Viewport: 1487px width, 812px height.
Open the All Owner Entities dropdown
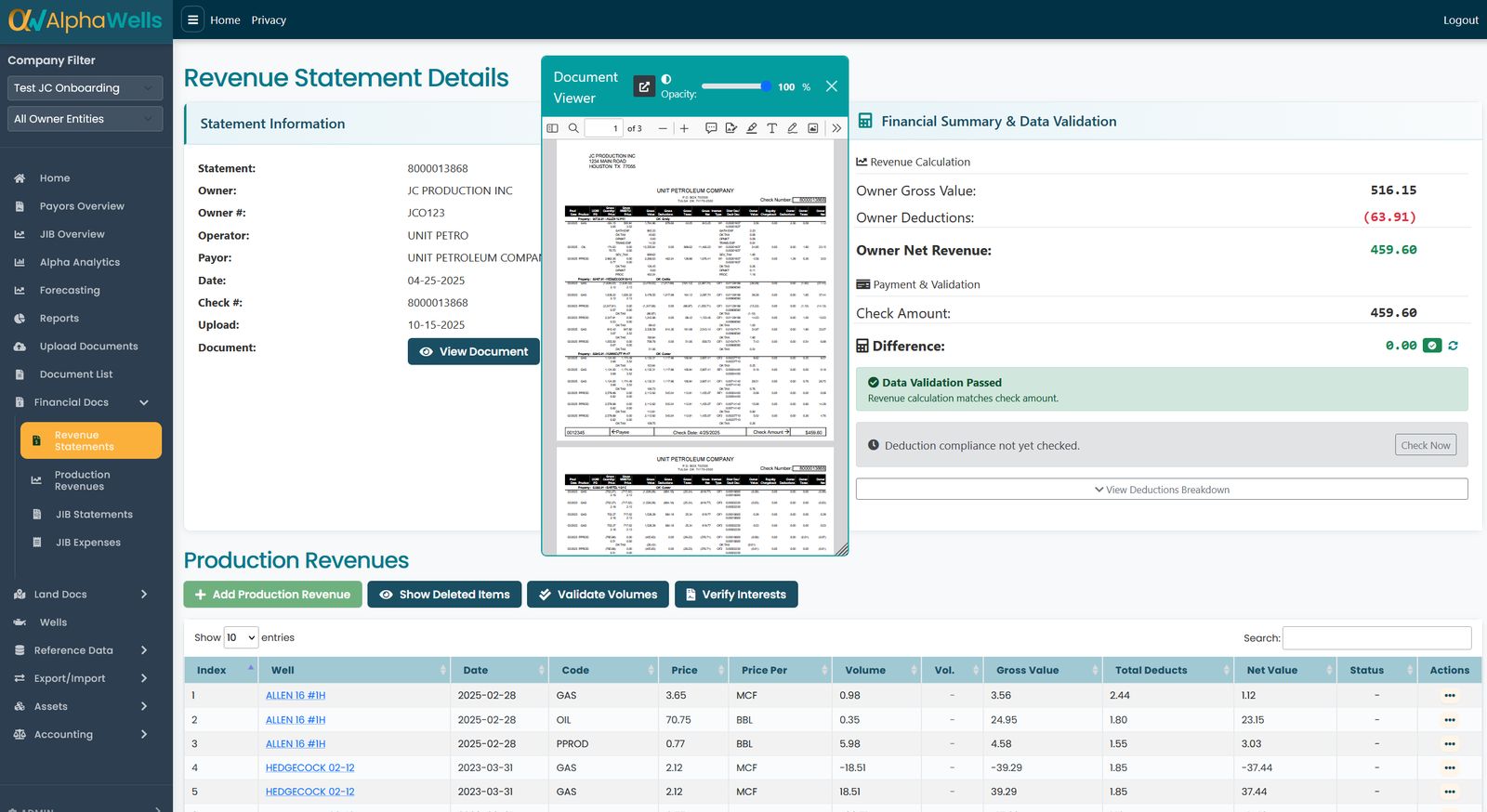(x=86, y=119)
